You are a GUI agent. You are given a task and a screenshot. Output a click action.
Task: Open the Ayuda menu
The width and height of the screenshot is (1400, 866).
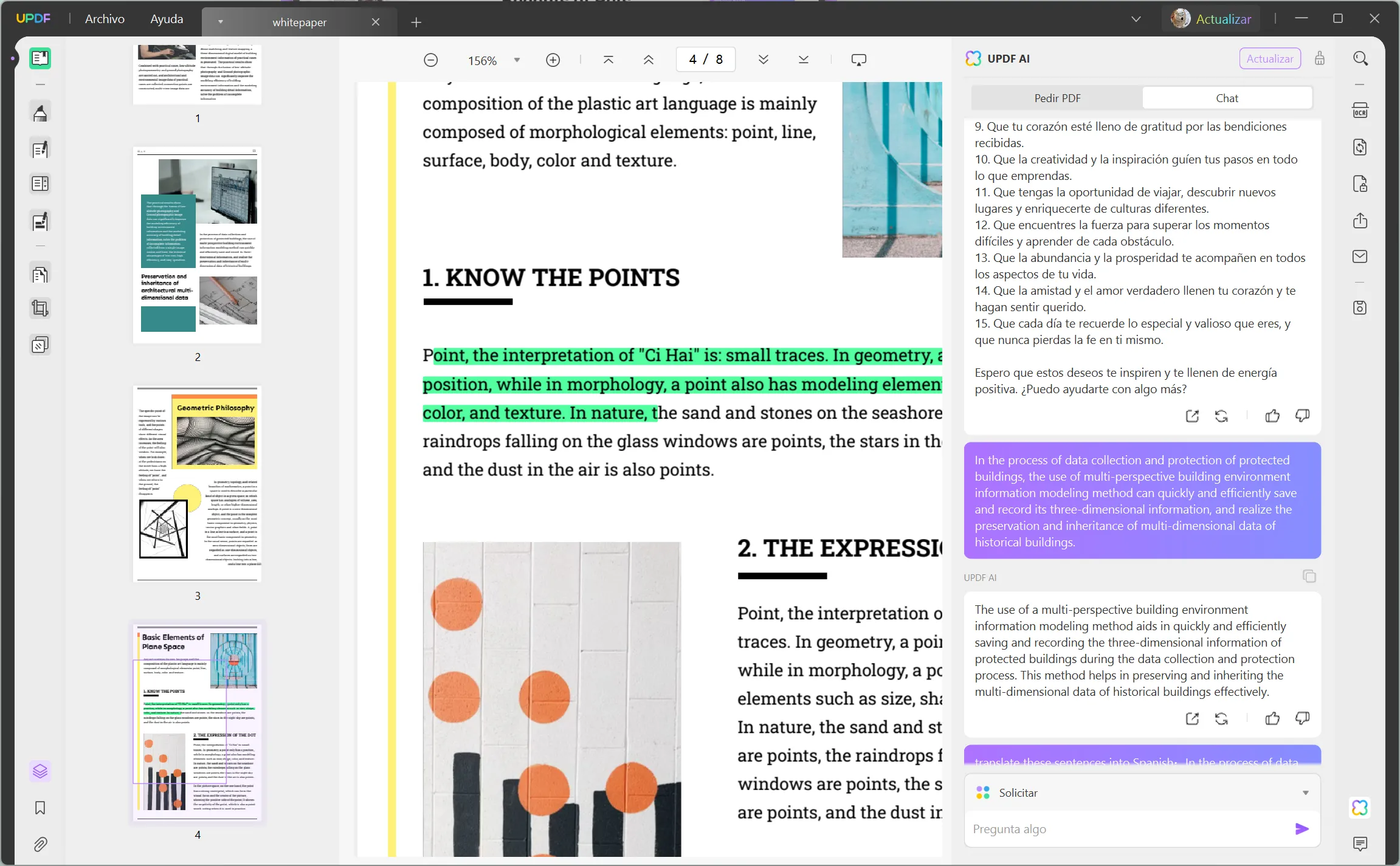coord(167,19)
